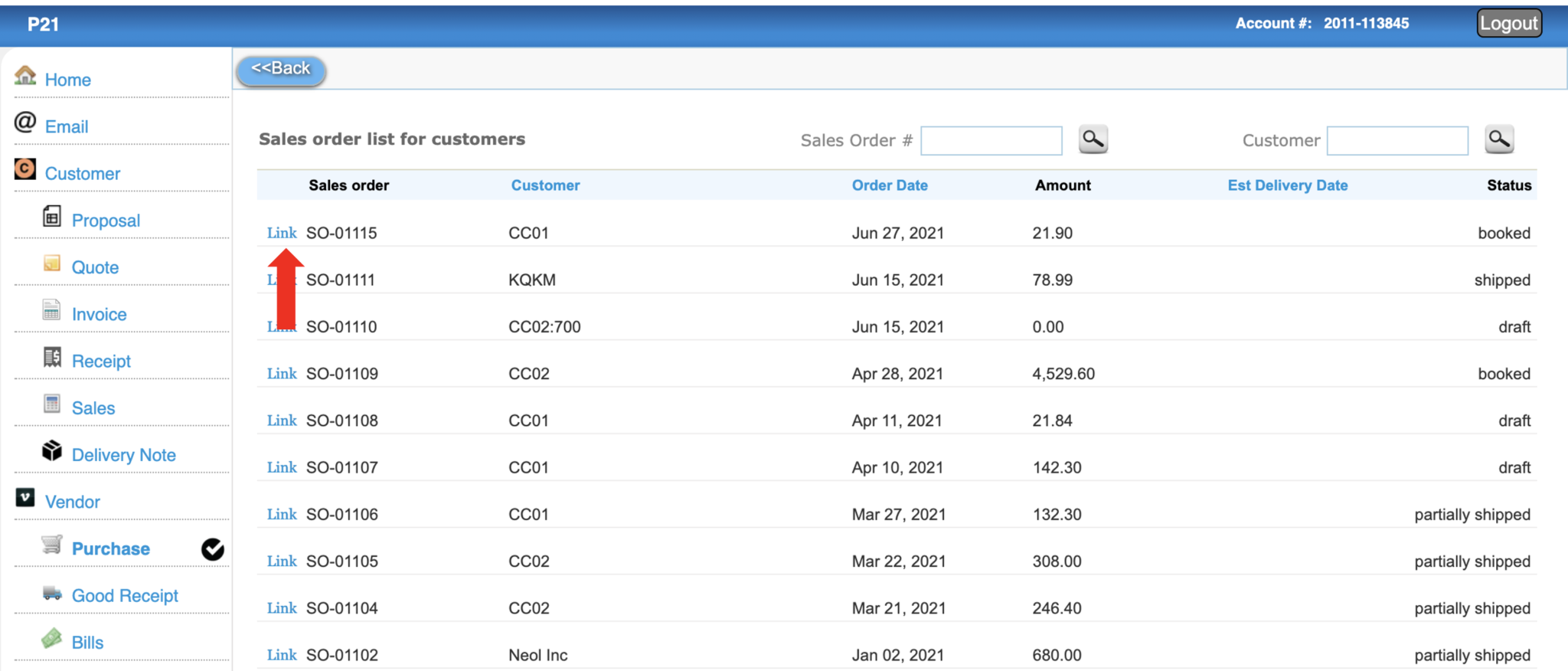Click the 4,529.60 amount cell
This screenshot has height=671, width=1568.
(1063, 374)
